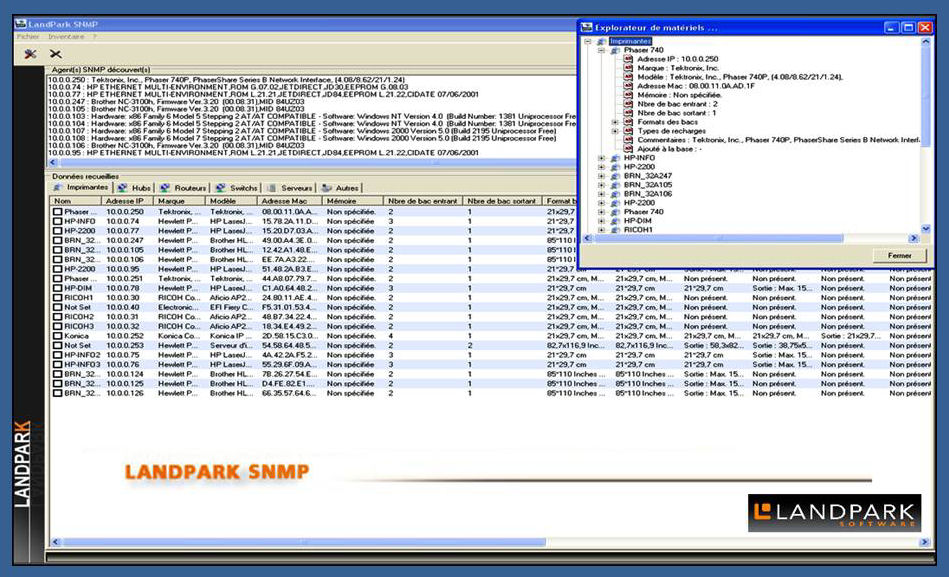Switch to the Autres tab
Screen dimensions: 949x577
(x=341, y=188)
